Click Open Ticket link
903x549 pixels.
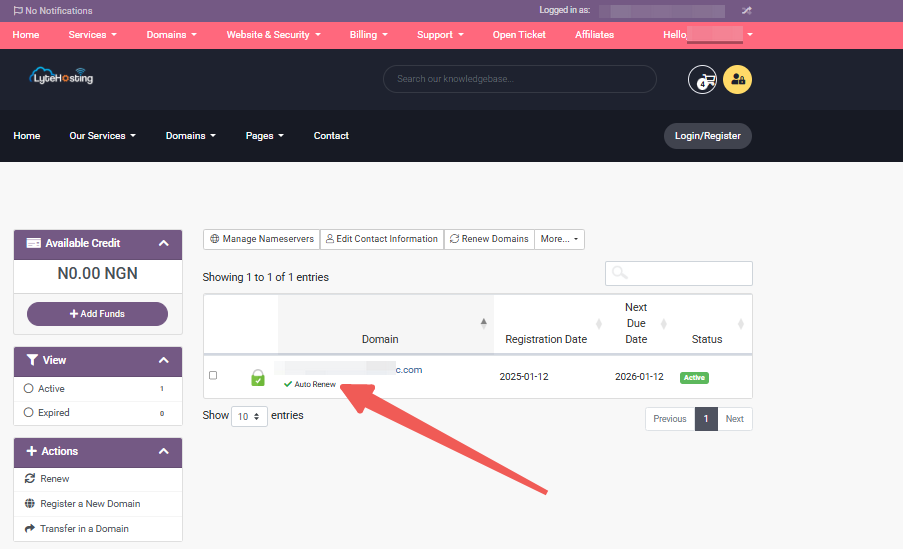click(x=519, y=35)
